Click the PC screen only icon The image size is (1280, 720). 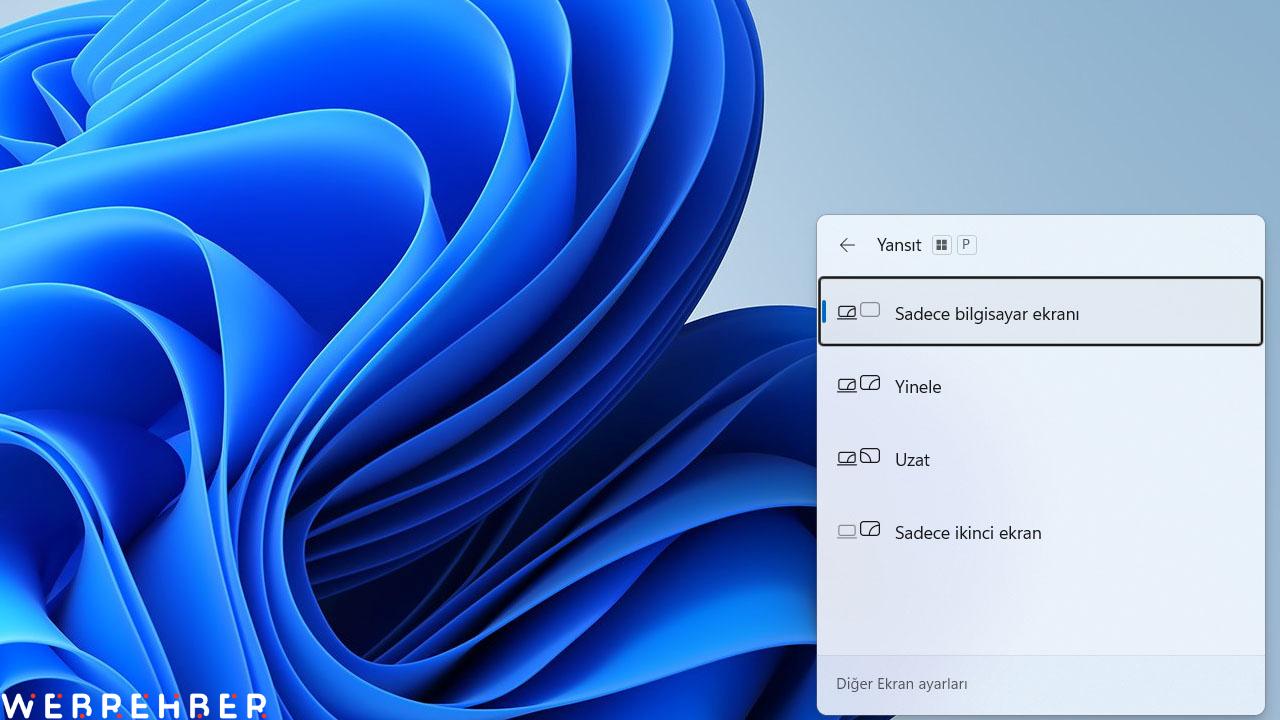coord(858,312)
